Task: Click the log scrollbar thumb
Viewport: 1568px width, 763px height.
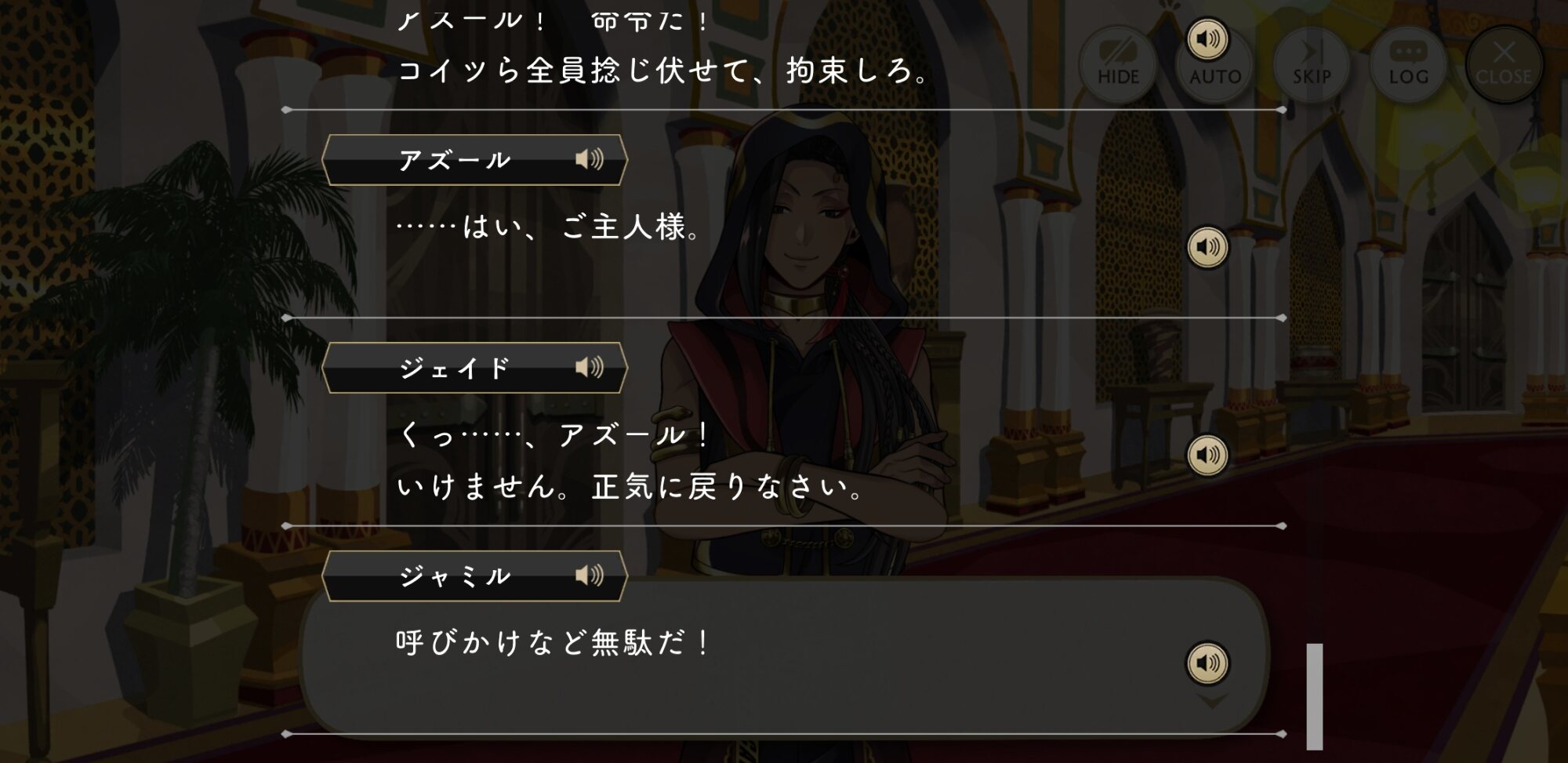Action: 1315,696
